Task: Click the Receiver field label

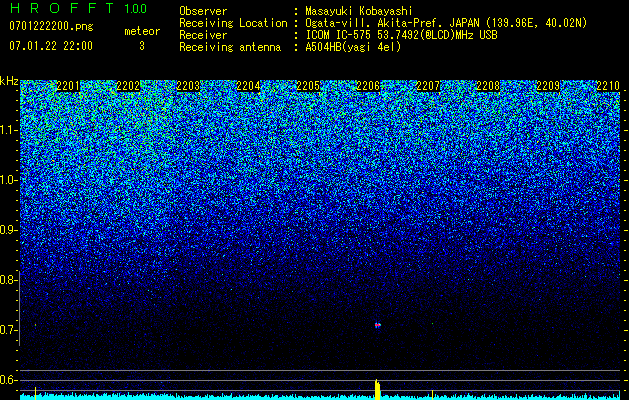Action: 203,35
